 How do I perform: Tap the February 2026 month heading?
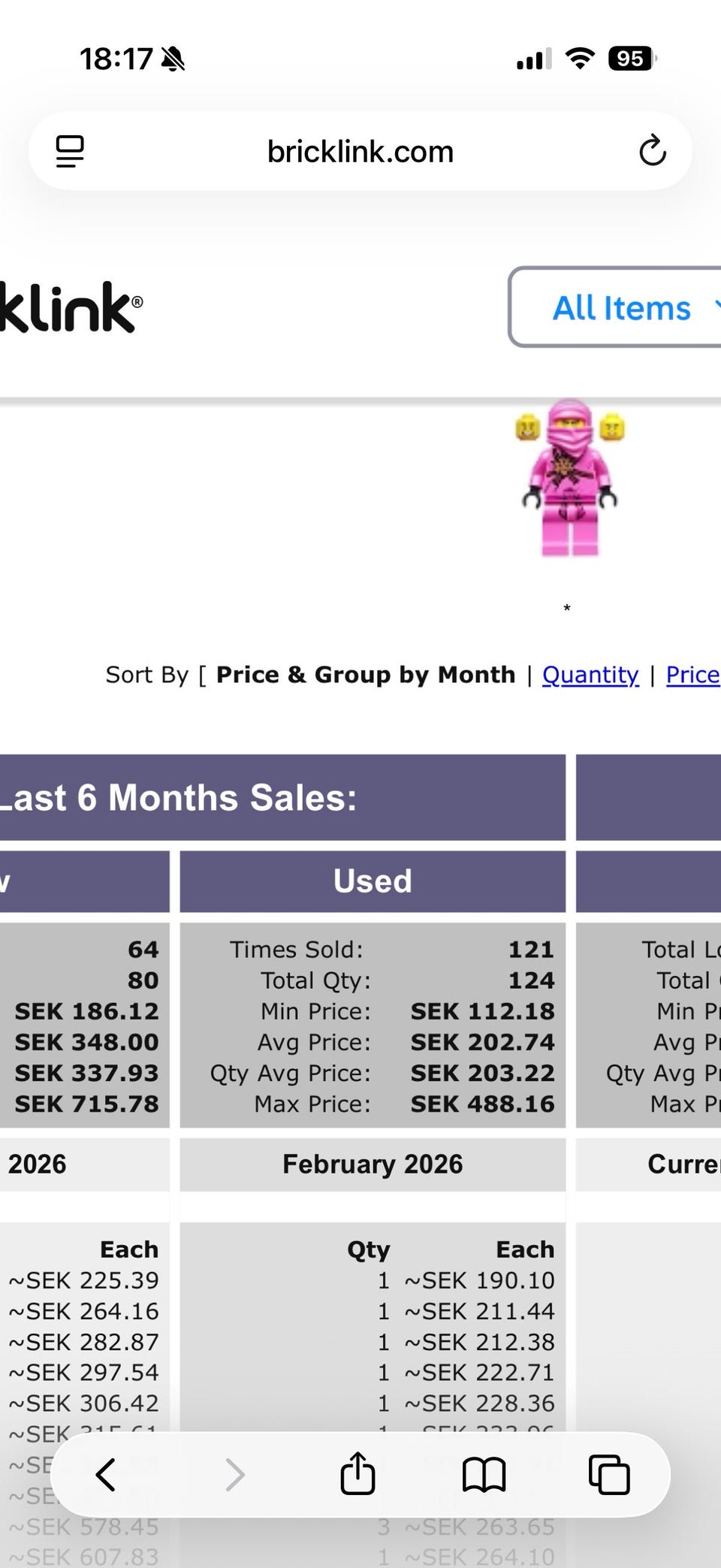(x=373, y=1164)
